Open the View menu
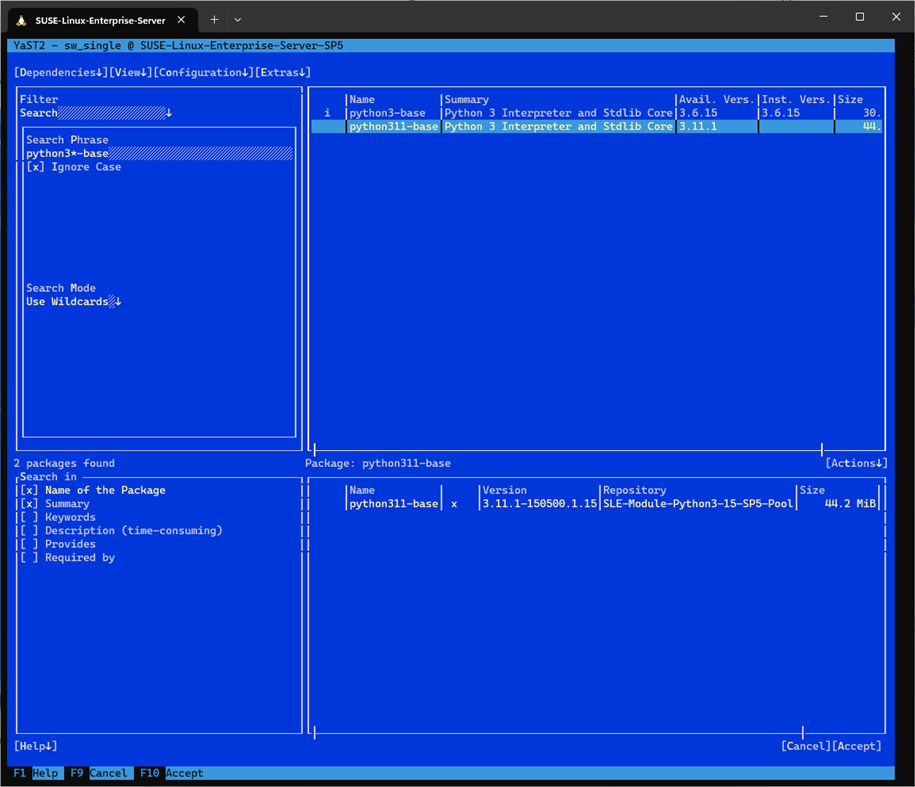 coord(131,72)
